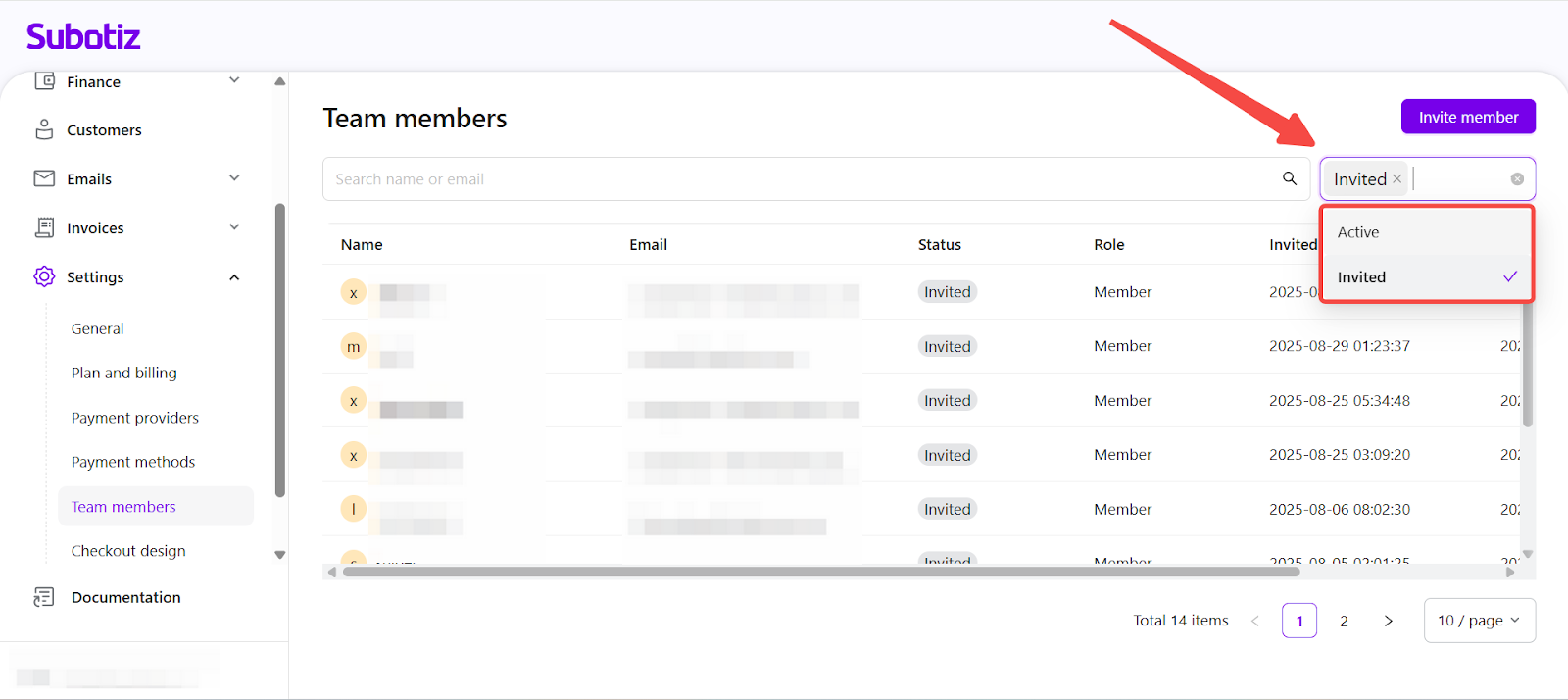Go to Payment providers page
Image resolution: width=1568 pixels, height=700 pixels.
[x=135, y=418]
